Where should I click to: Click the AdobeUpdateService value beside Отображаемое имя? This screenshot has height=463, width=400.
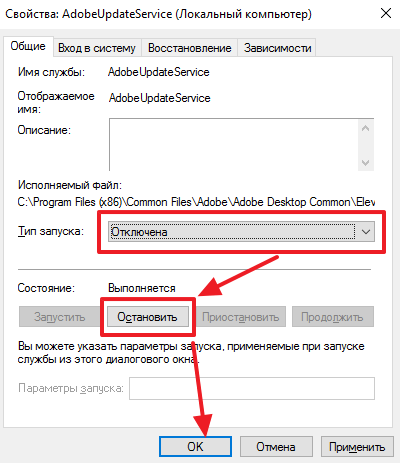[160, 98]
